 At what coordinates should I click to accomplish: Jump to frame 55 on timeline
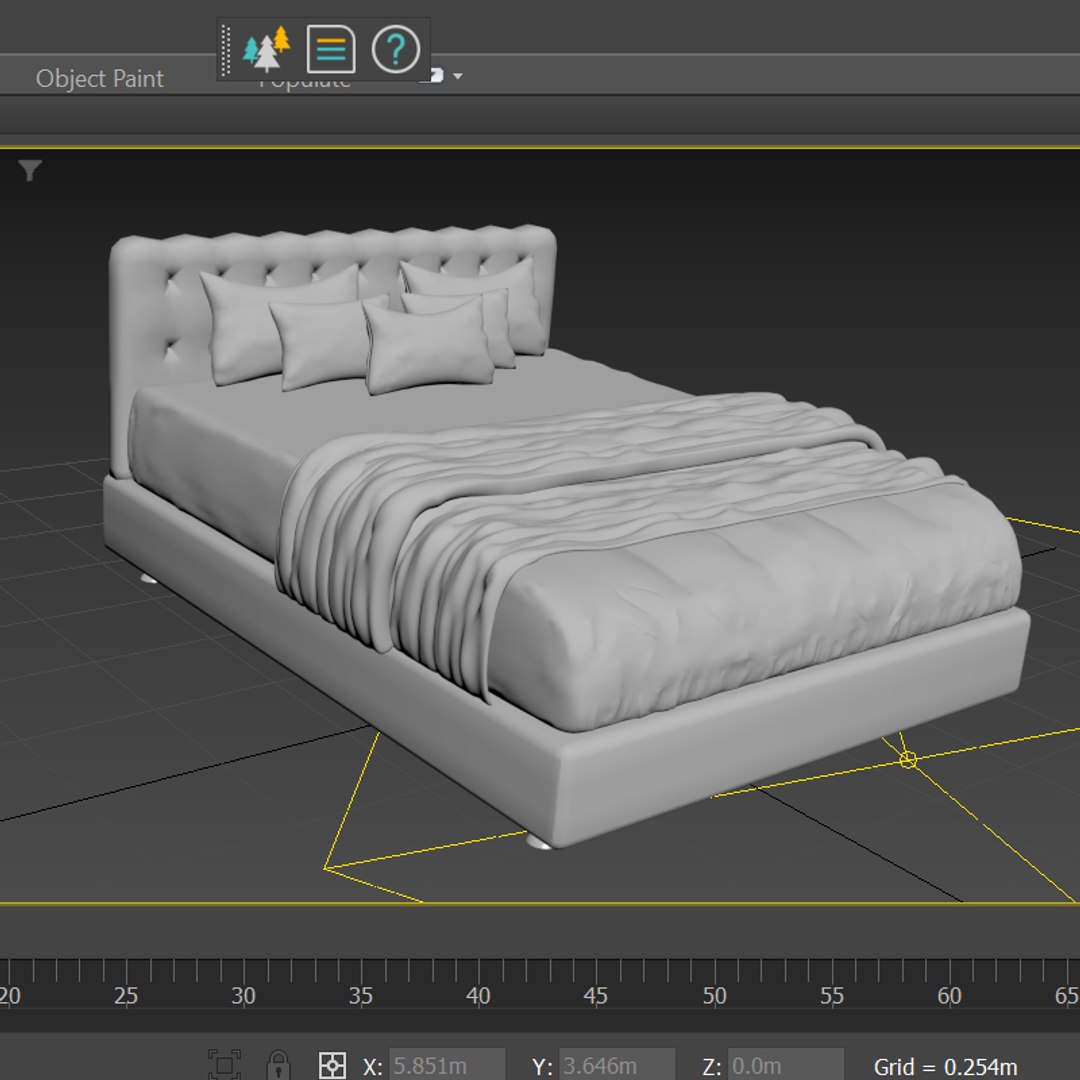point(832,996)
